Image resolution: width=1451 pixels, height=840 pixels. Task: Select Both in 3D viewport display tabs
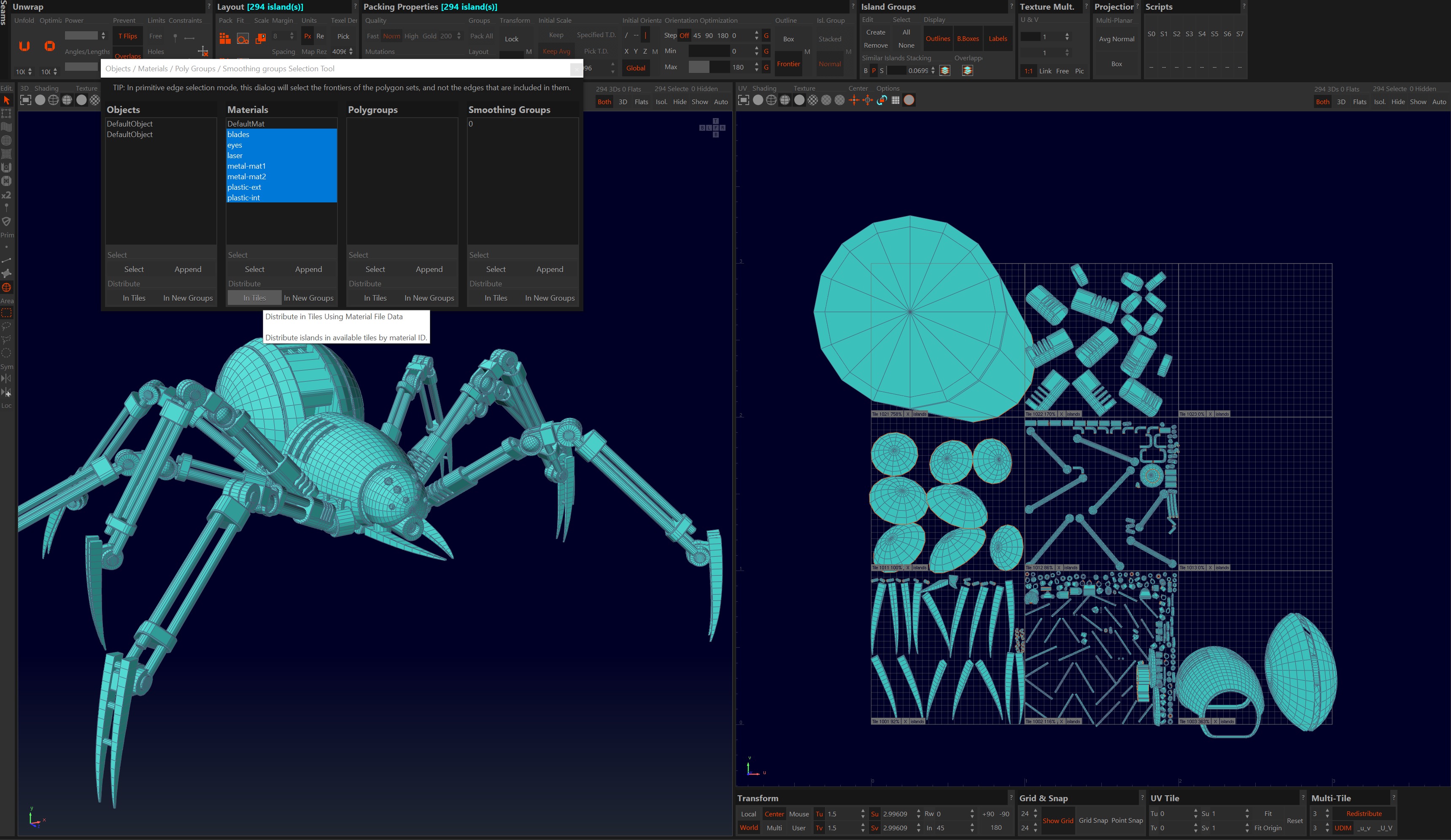[604, 102]
